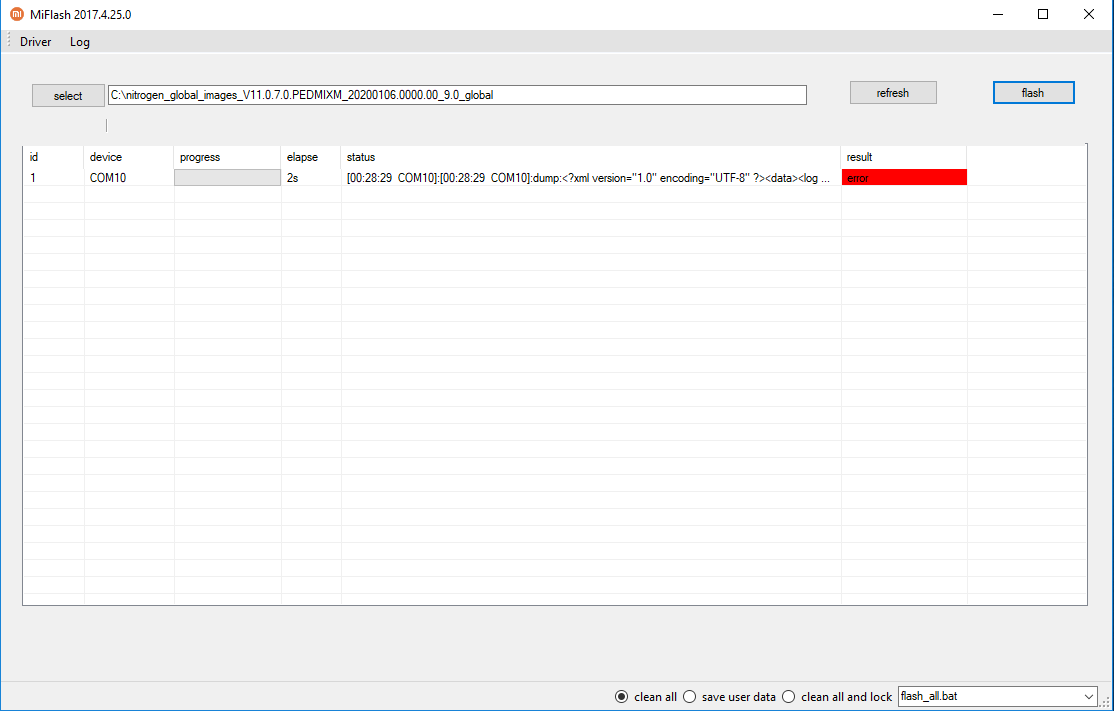Click the MiFlash logo icon in title bar
1114x711 pixels.
(x=16, y=14)
